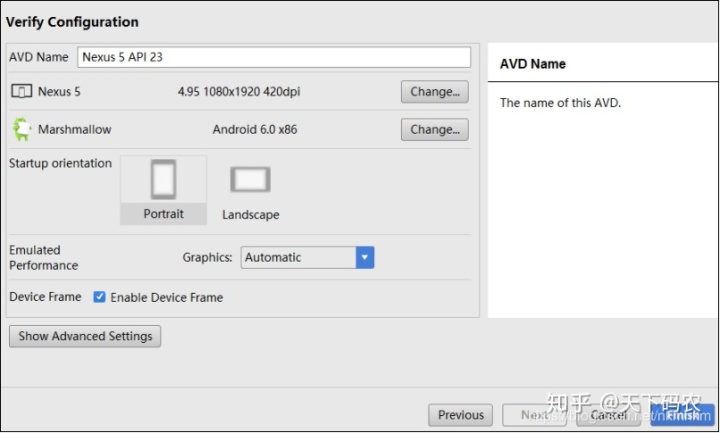
Task: Click the disabled Next button
Action: point(534,415)
